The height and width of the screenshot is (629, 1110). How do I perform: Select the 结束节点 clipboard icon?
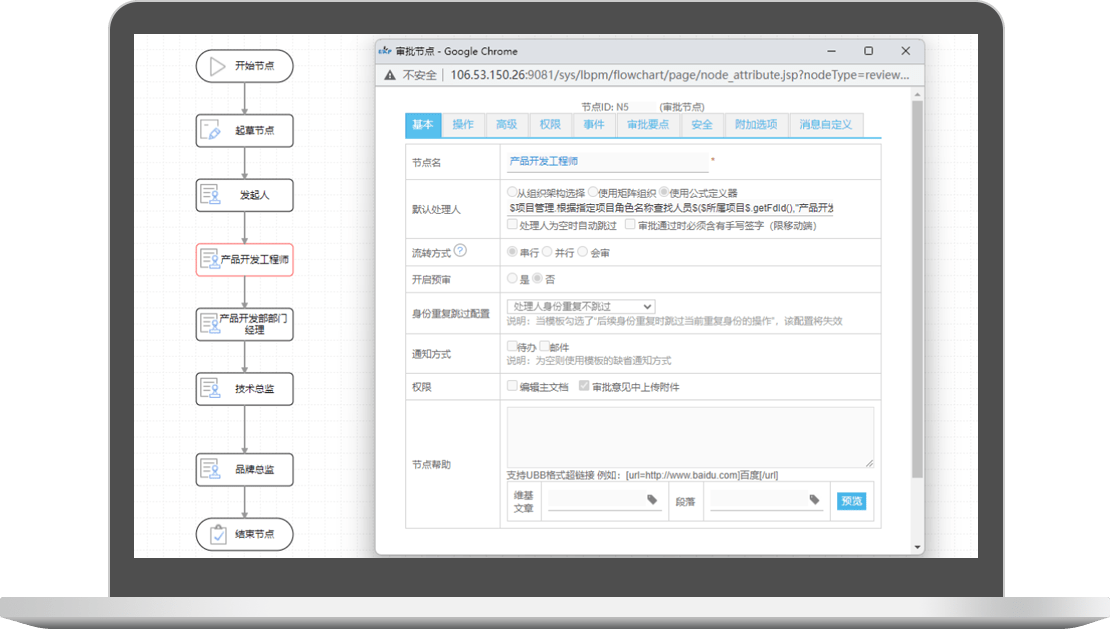click(217, 534)
